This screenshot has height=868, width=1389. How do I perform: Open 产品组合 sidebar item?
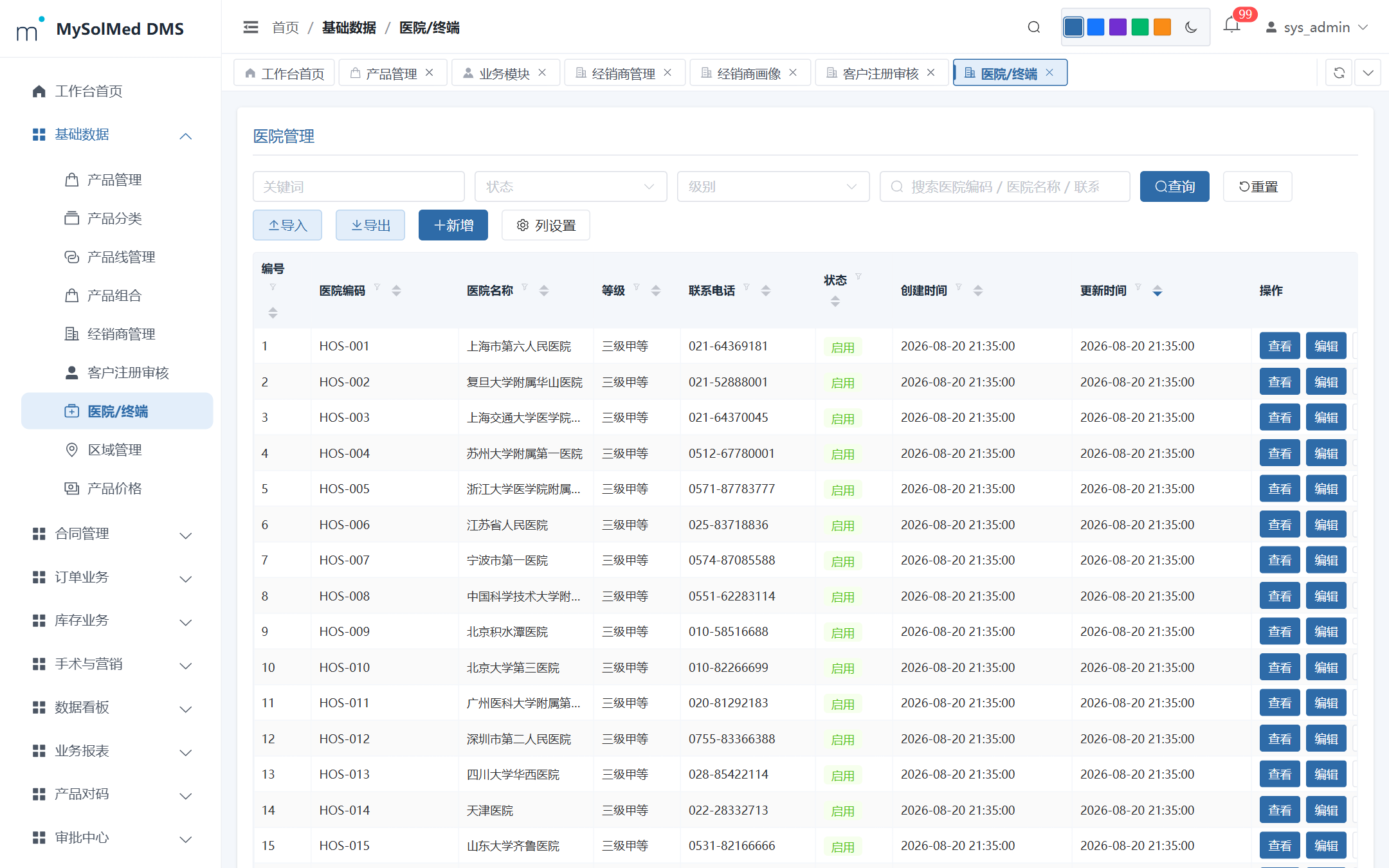[117, 296]
